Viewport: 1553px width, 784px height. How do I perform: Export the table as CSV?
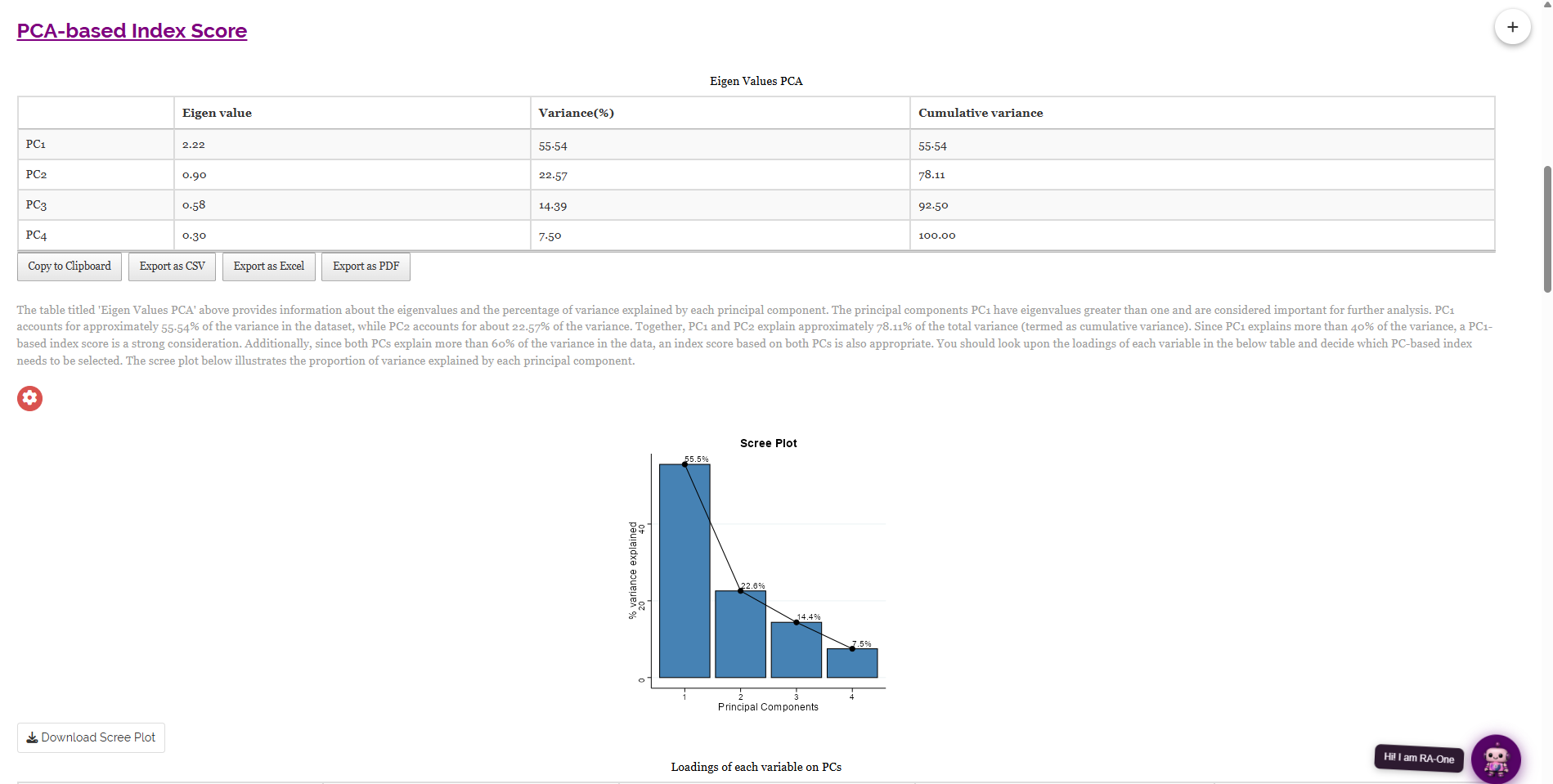[172, 267]
